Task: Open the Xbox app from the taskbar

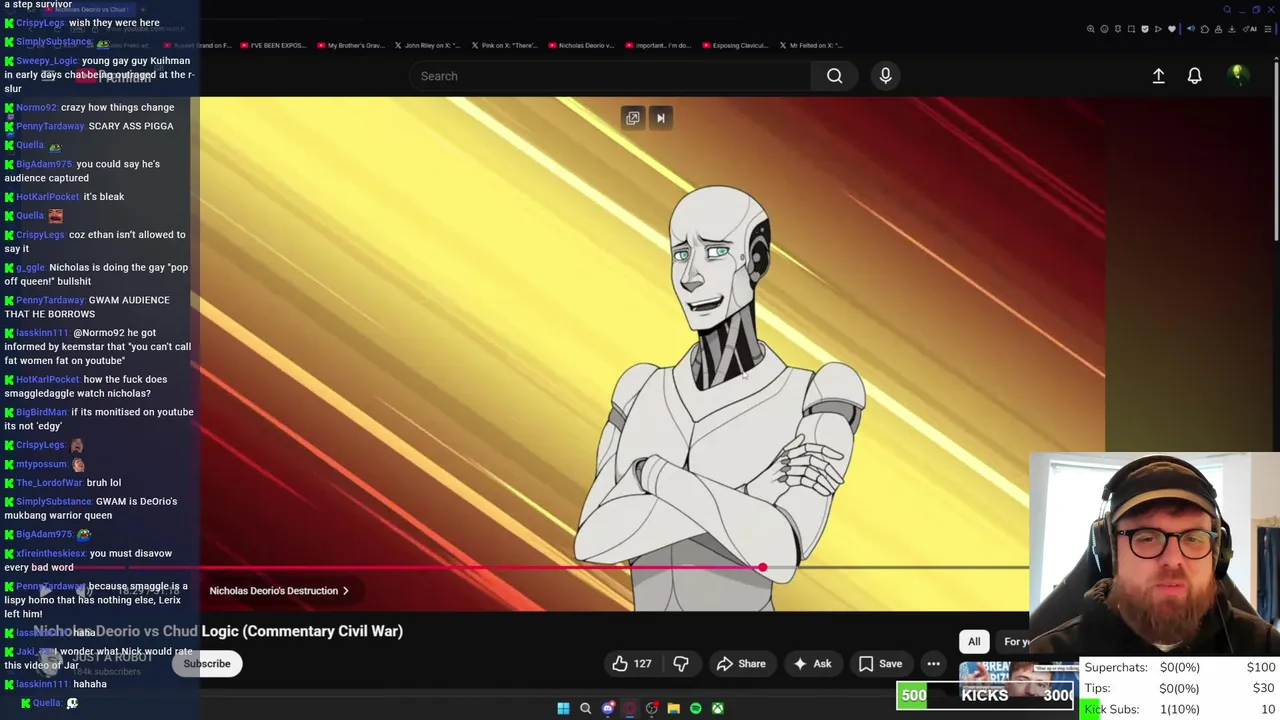Action: pos(717,709)
